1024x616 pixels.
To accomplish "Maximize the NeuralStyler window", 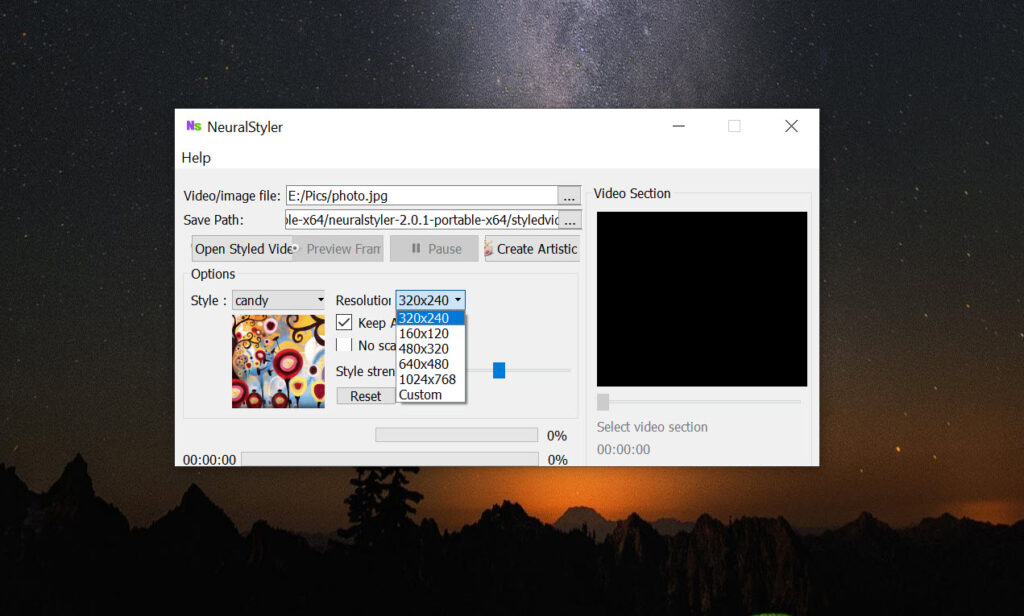I will click(x=734, y=126).
